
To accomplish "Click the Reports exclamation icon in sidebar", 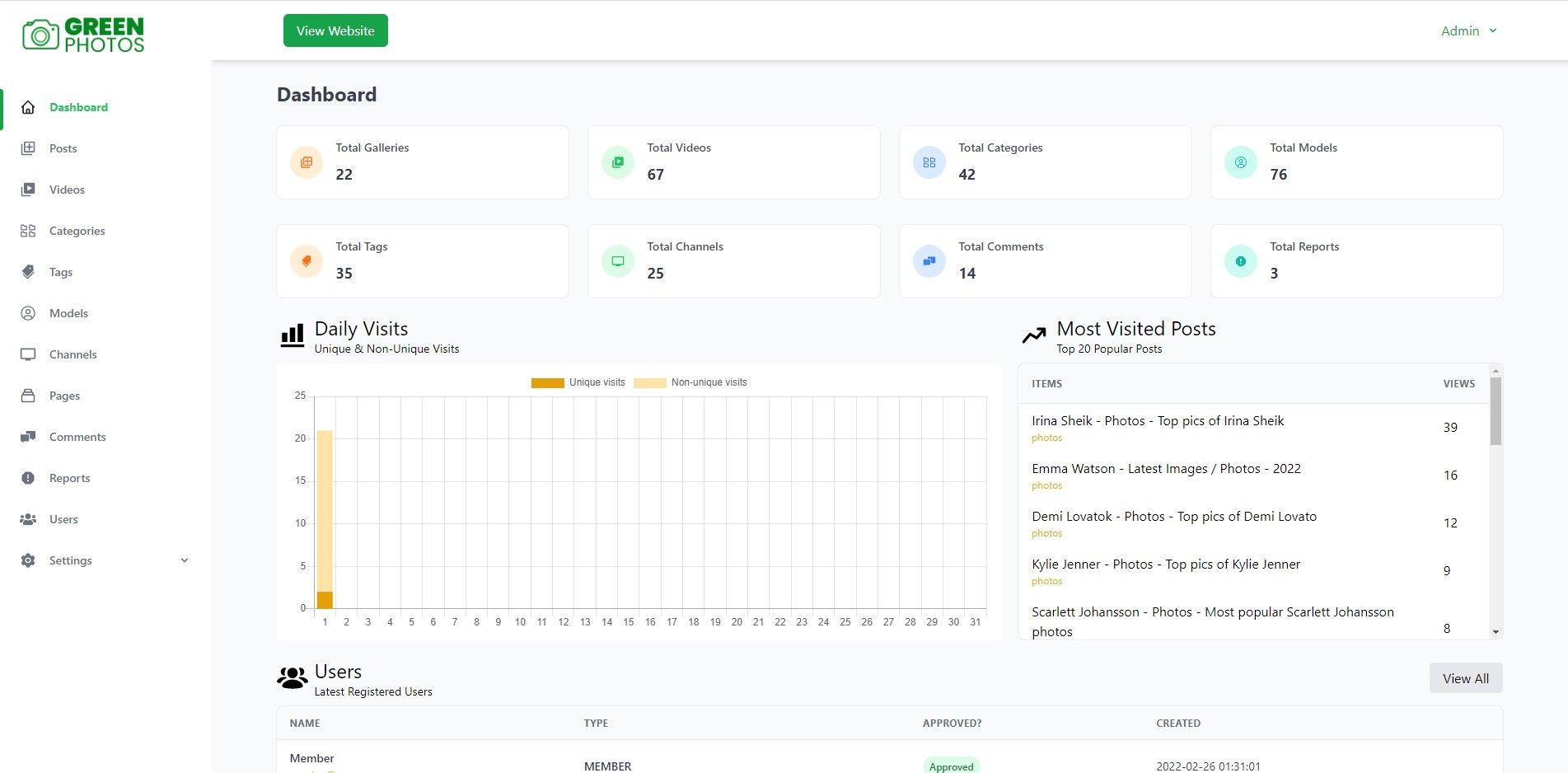I will (28, 478).
